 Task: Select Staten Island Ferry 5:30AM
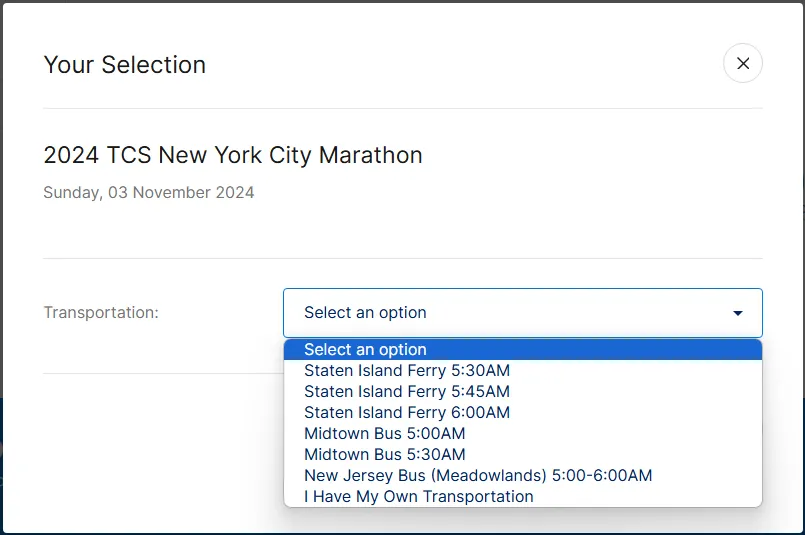[x=523, y=371]
